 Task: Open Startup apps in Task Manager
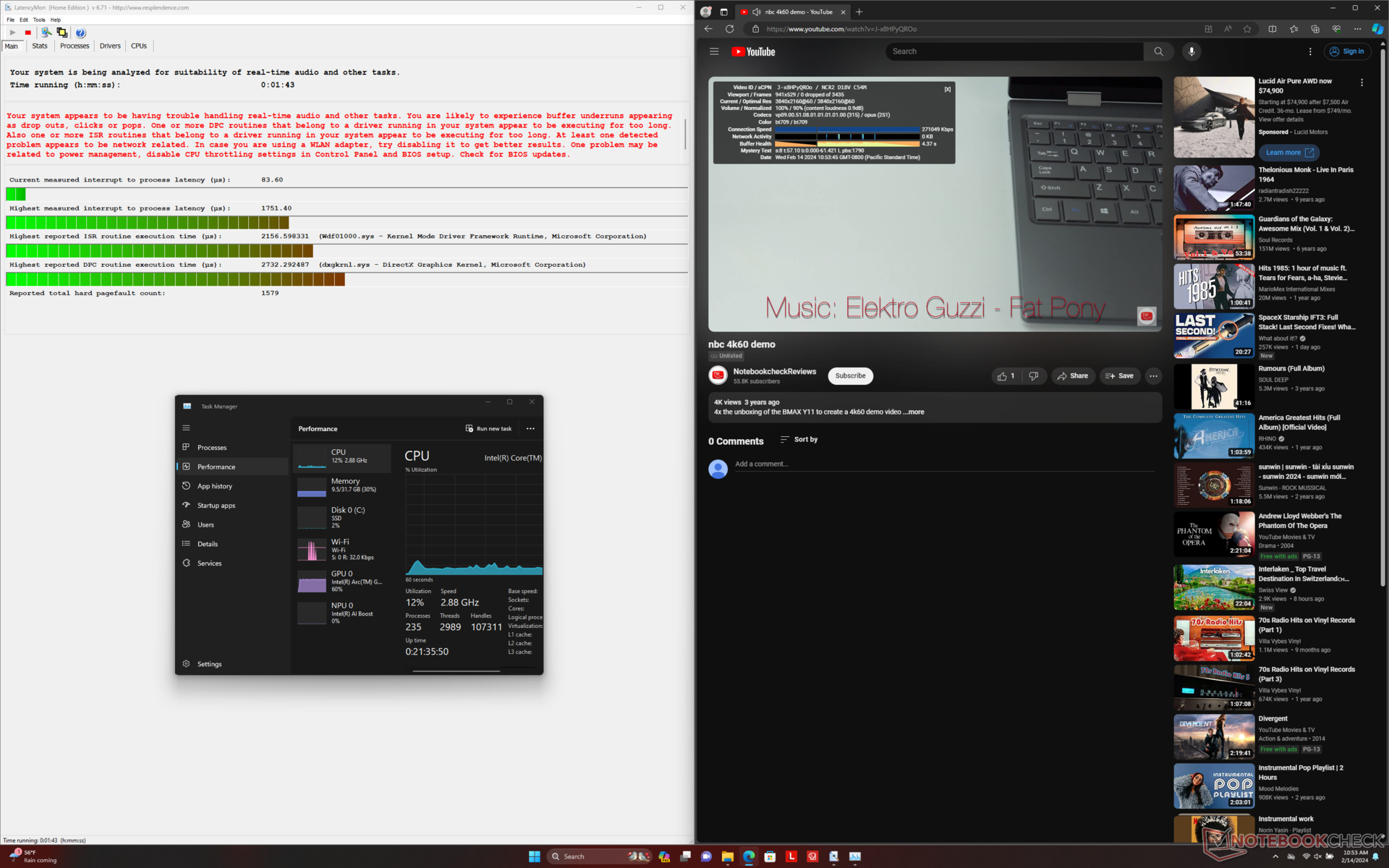pos(232,506)
